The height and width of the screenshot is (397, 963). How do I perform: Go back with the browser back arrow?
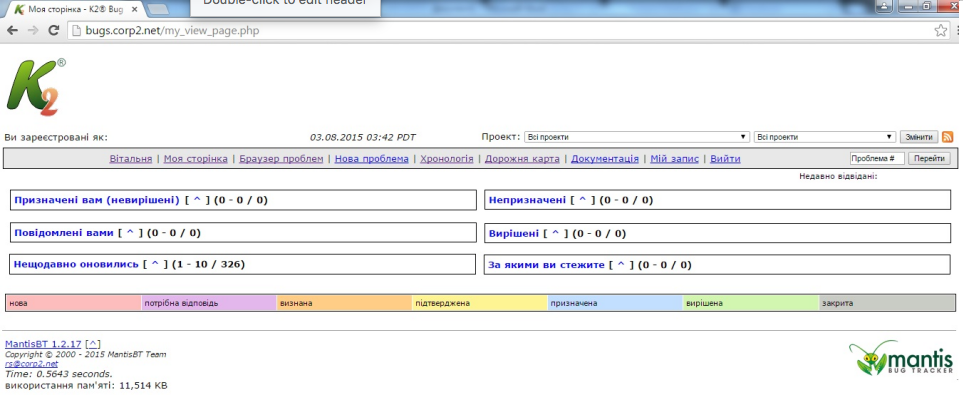(x=12, y=30)
